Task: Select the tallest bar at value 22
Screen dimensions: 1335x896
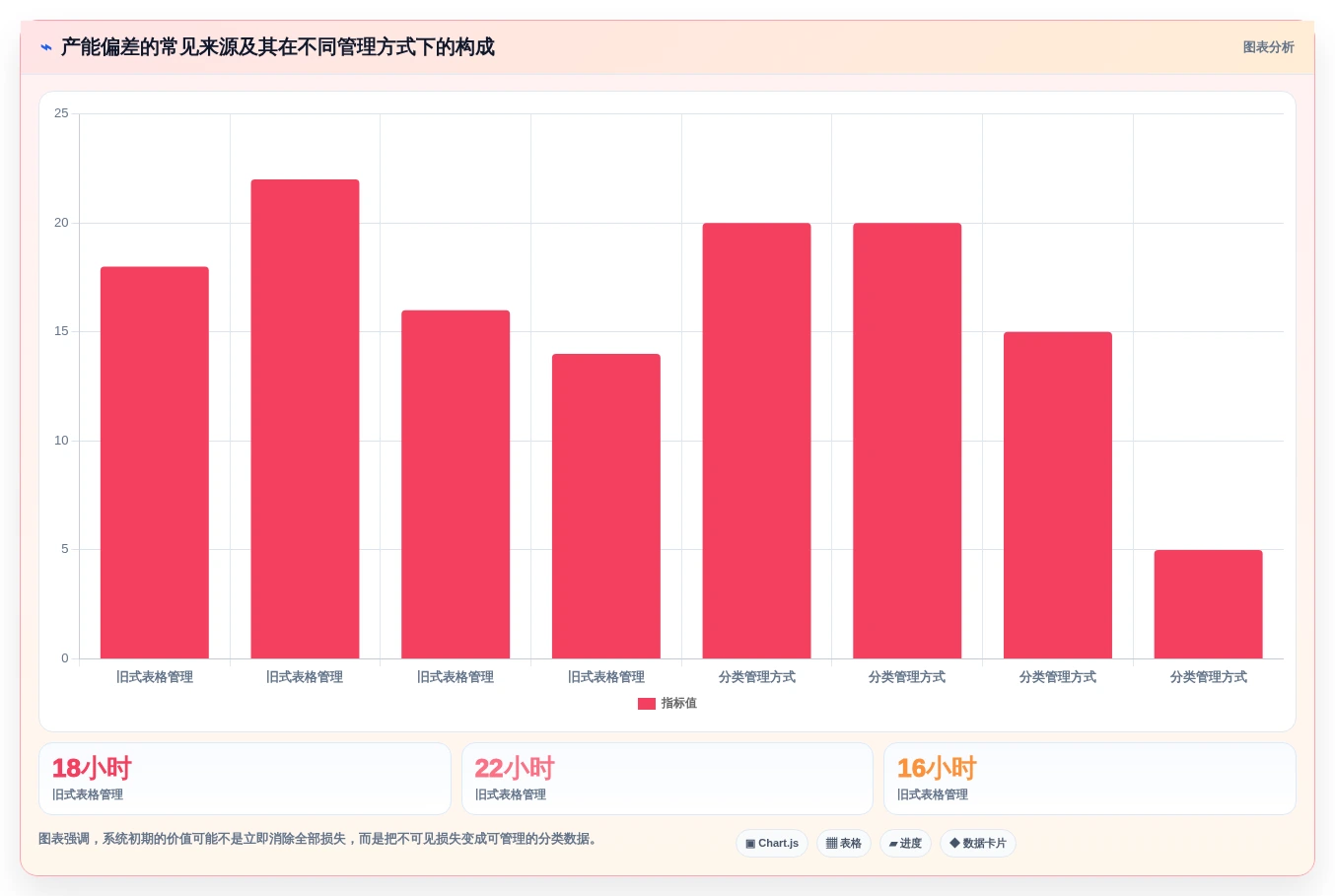Action: (305, 419)
